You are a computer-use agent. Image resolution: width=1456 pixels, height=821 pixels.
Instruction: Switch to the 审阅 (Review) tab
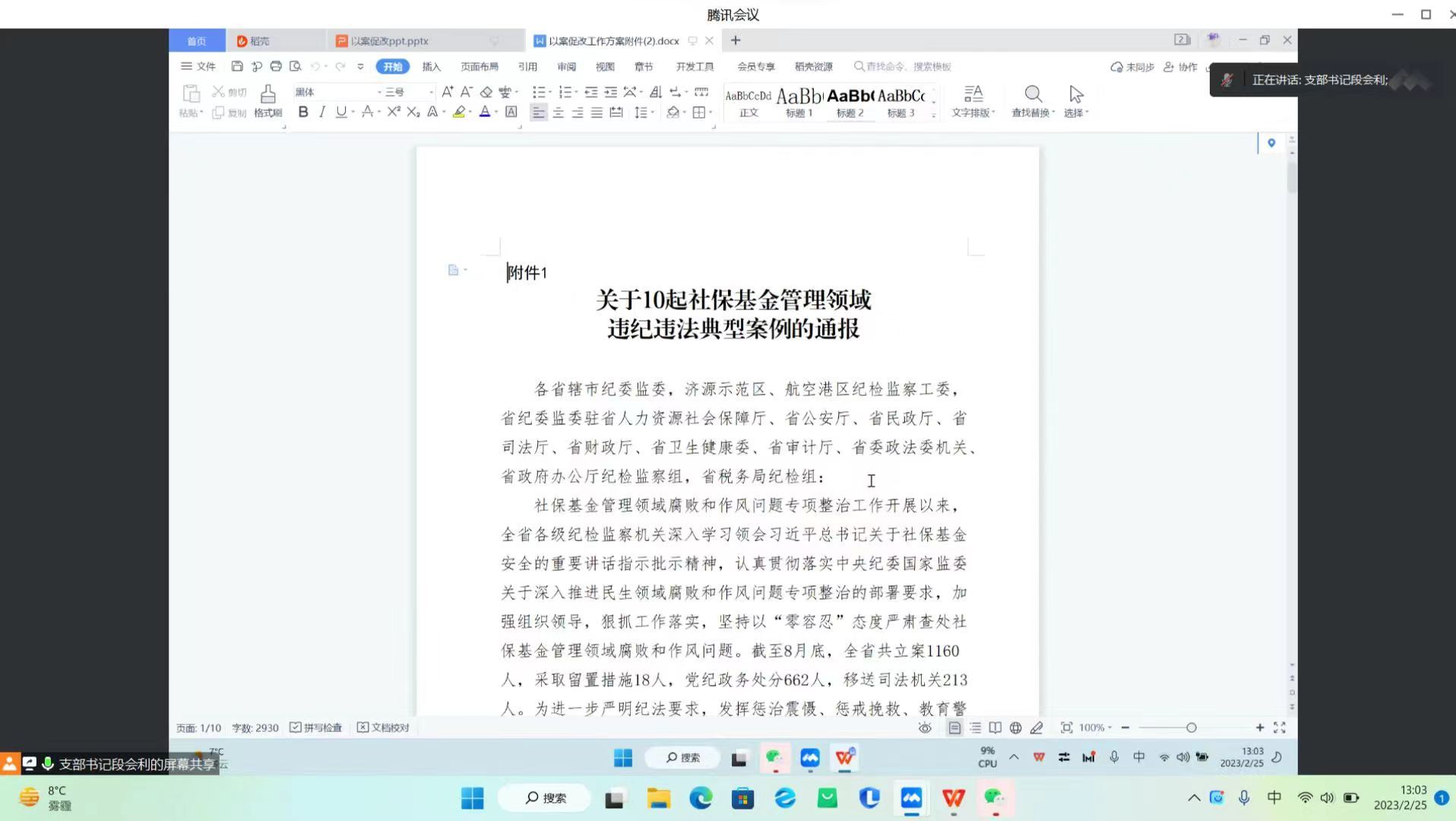pyautogui.click(x=566, y=66)
